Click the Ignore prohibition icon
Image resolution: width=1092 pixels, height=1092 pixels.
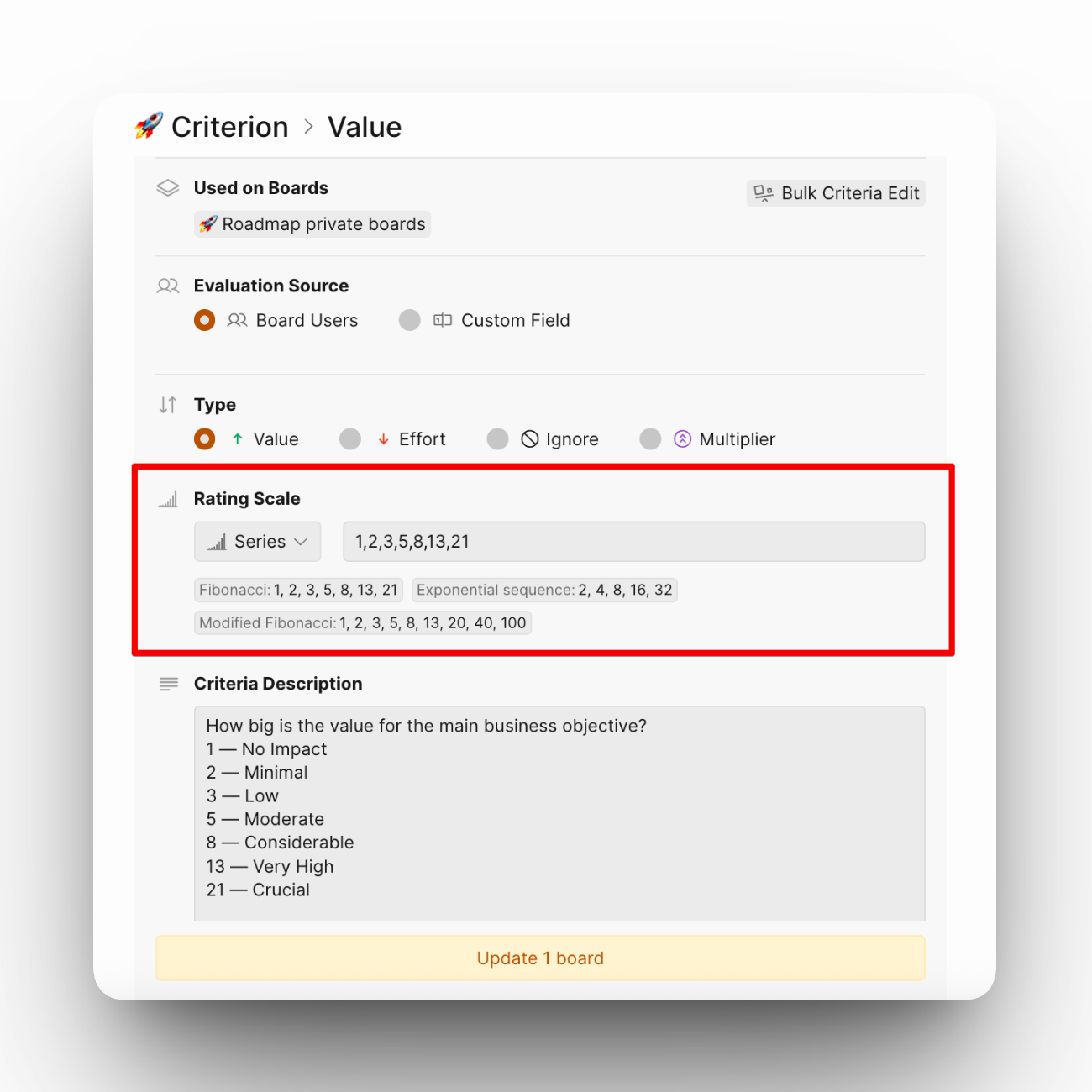point(529,439)
